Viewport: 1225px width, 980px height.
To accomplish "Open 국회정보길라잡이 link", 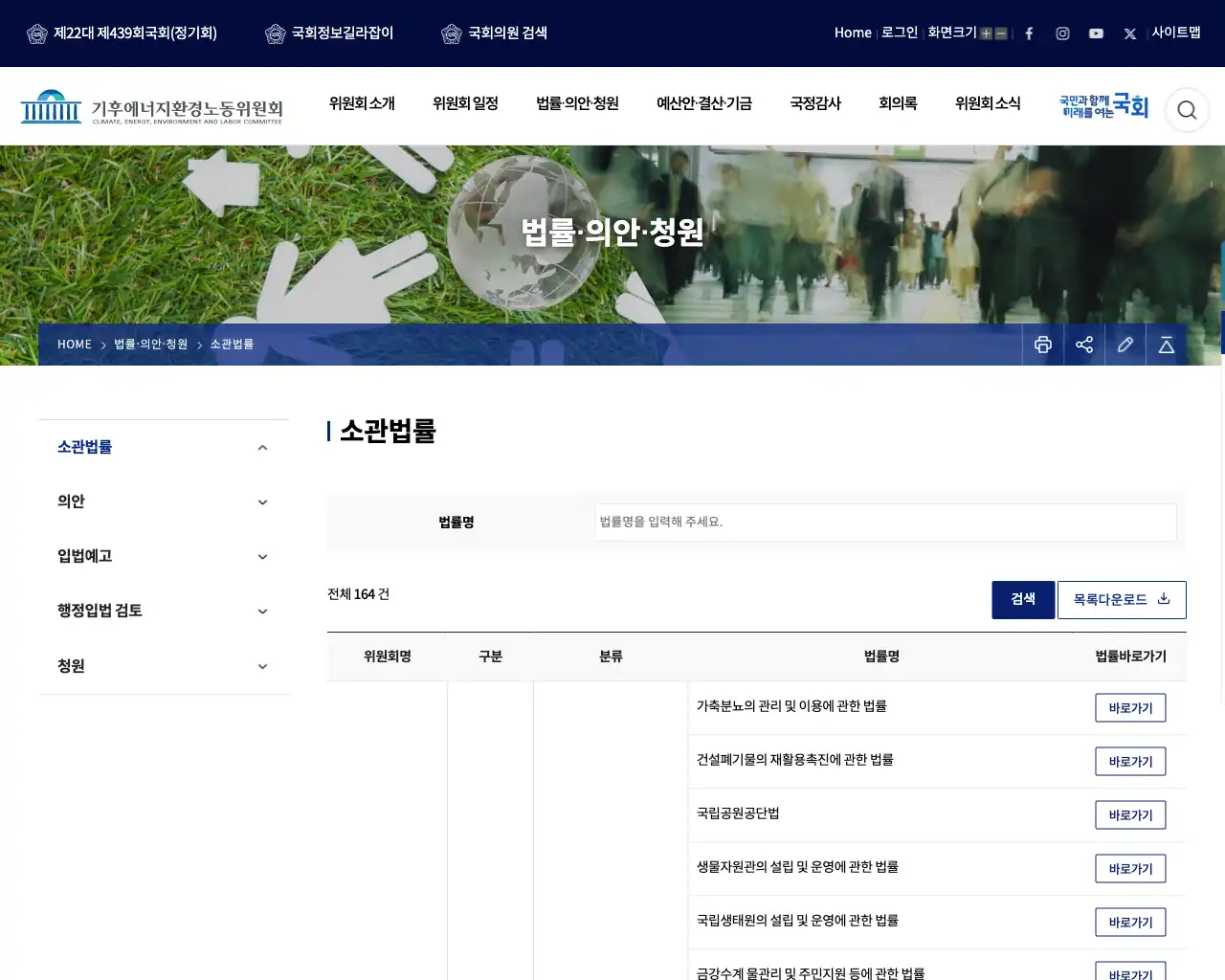I will point(329,33).
